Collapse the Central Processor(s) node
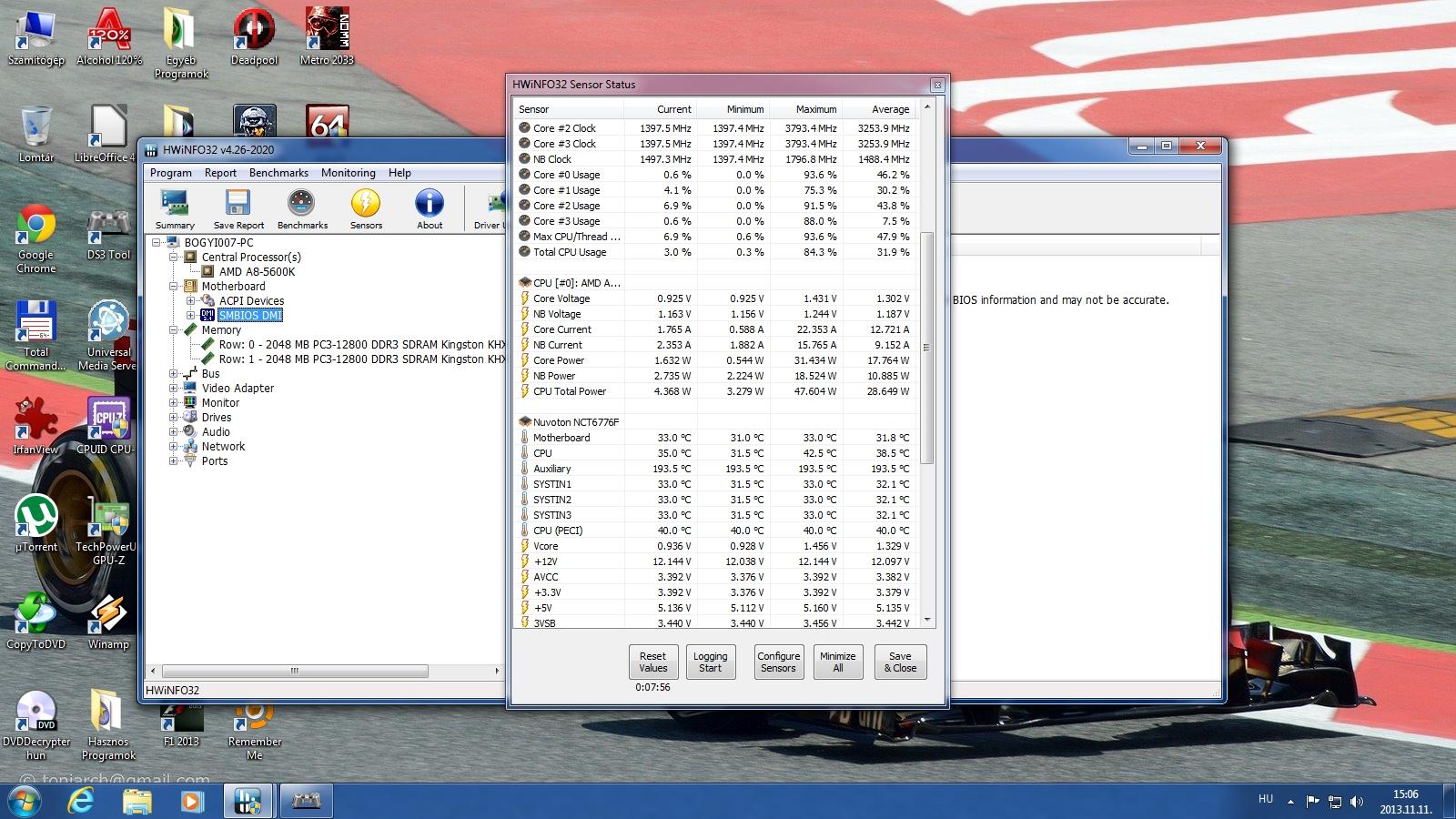Viewport: 1456px width, 819px height. click(173, 258)
